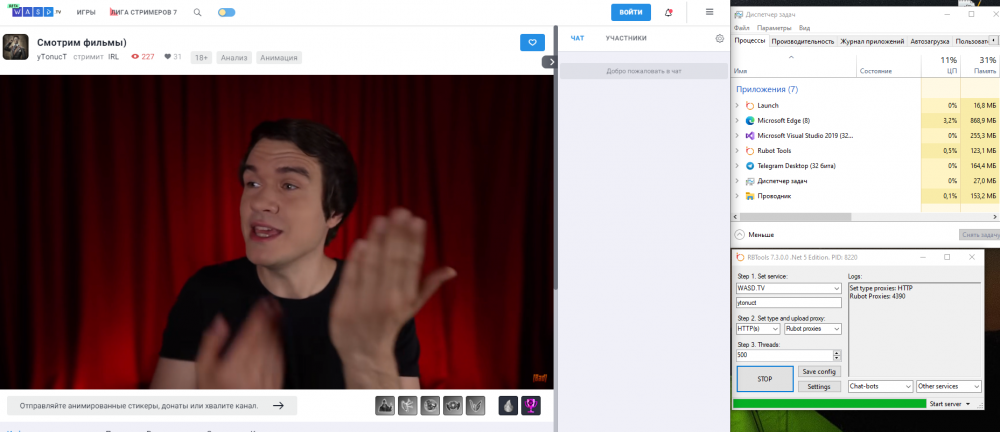
Task: Click the channel name input field
Action: click(x=788, y=302)
